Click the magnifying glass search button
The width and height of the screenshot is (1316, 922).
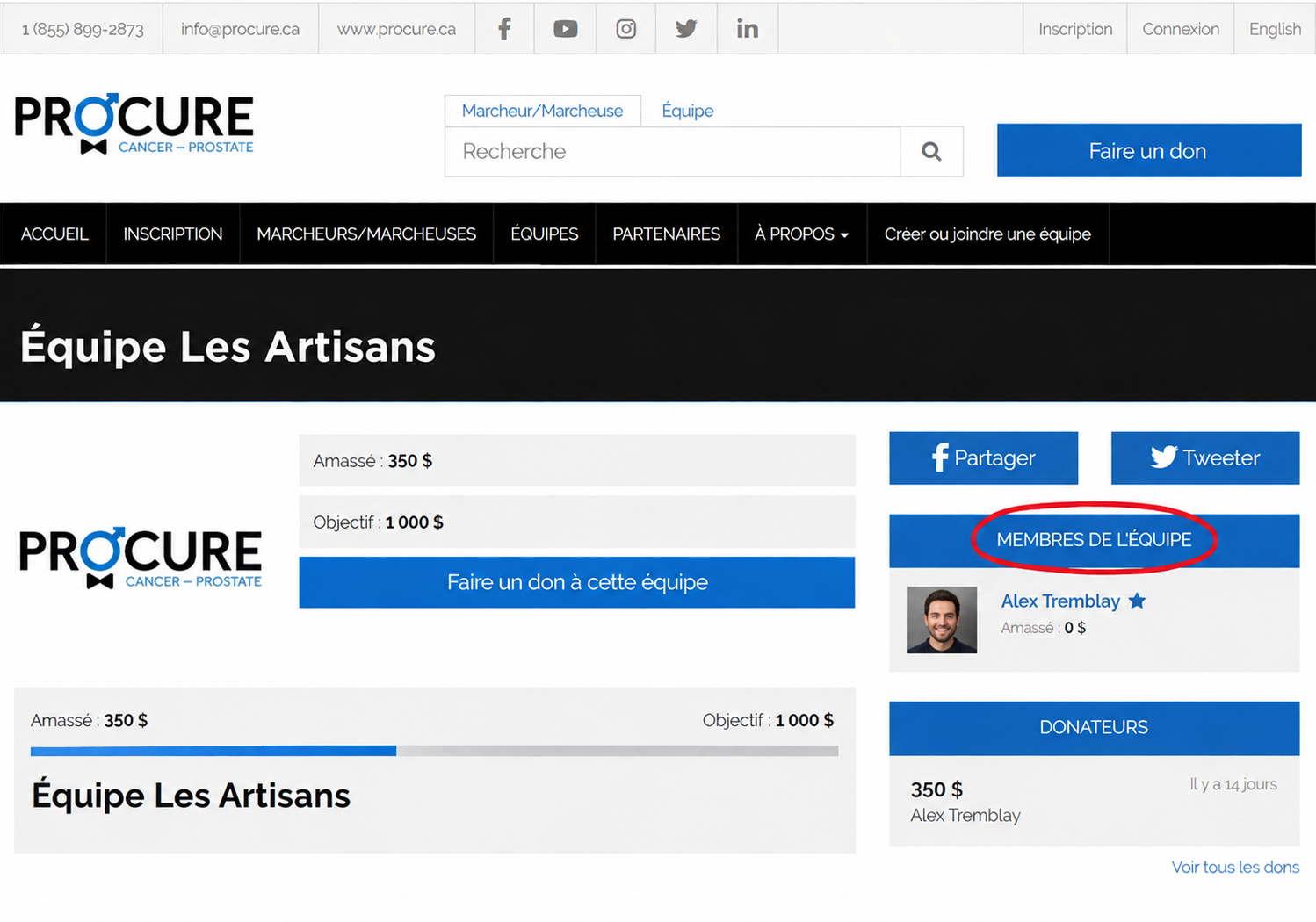coord(932,152)
